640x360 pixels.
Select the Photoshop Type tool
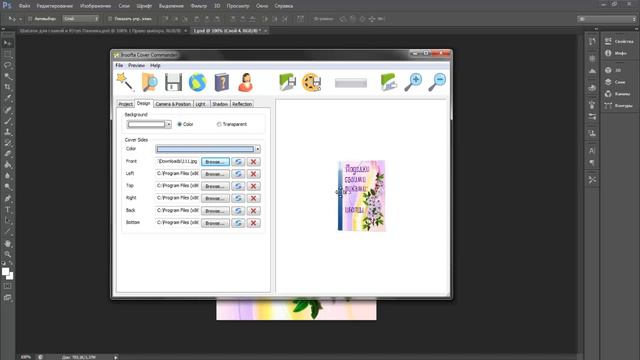[x=7, y=210]
